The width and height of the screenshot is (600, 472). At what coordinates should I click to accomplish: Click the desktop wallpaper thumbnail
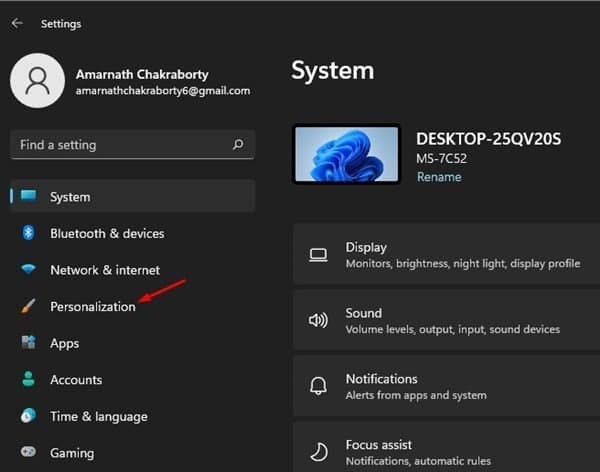pyautogui.click(x=347, y=154)
